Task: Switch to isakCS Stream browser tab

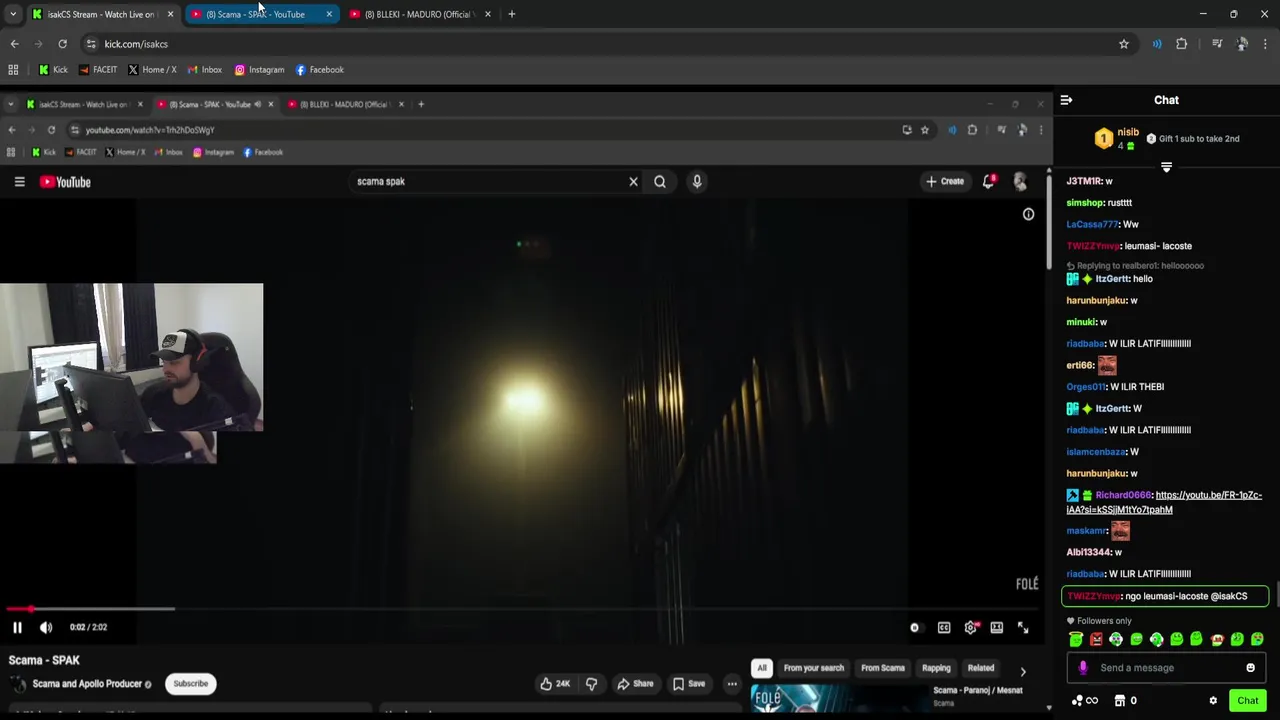Action: 100,14
